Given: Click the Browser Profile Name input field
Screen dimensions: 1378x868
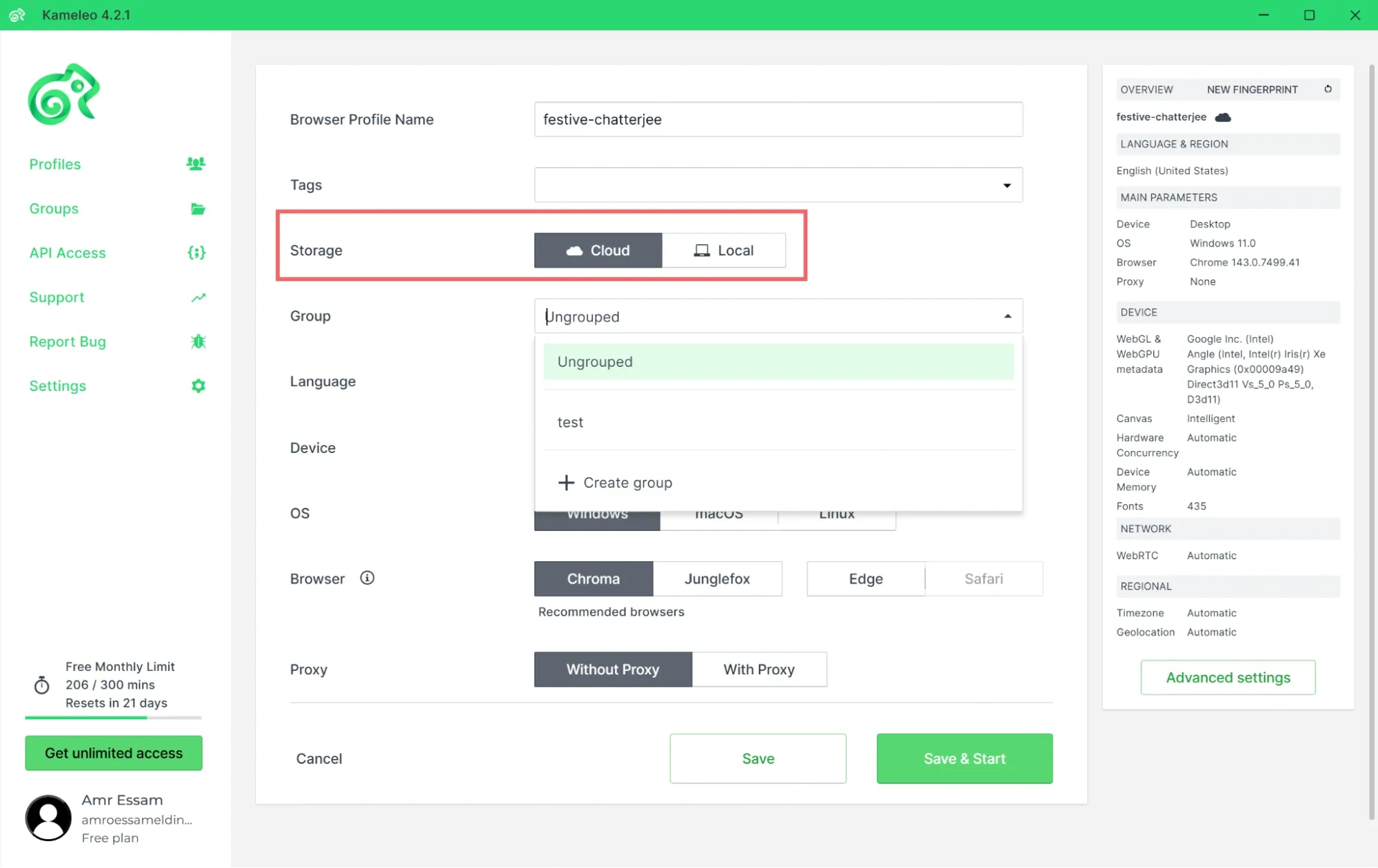Looking at the screenshot, I should pyautogui.click(x=778, y=119).
